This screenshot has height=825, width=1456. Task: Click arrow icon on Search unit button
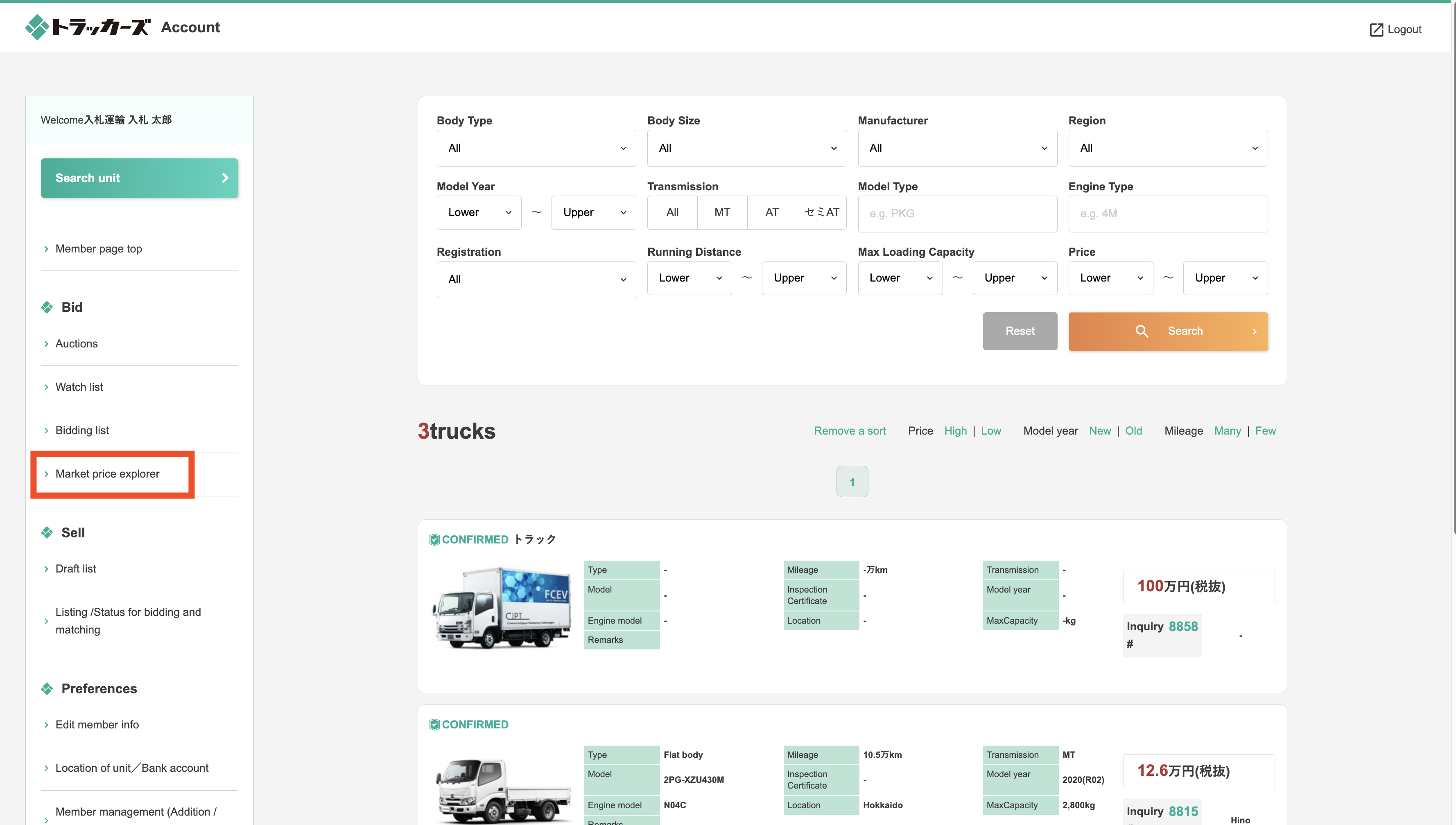click(225, 178)
